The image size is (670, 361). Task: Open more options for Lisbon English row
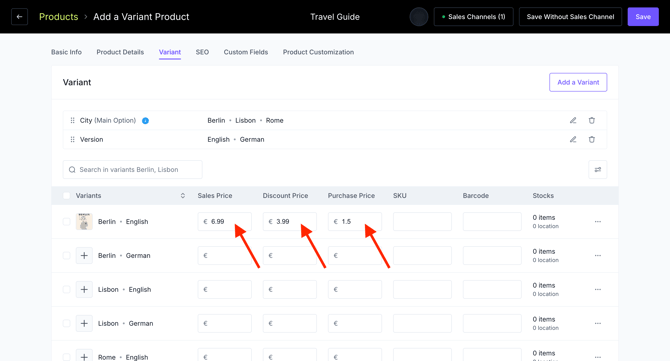point(598,289)
